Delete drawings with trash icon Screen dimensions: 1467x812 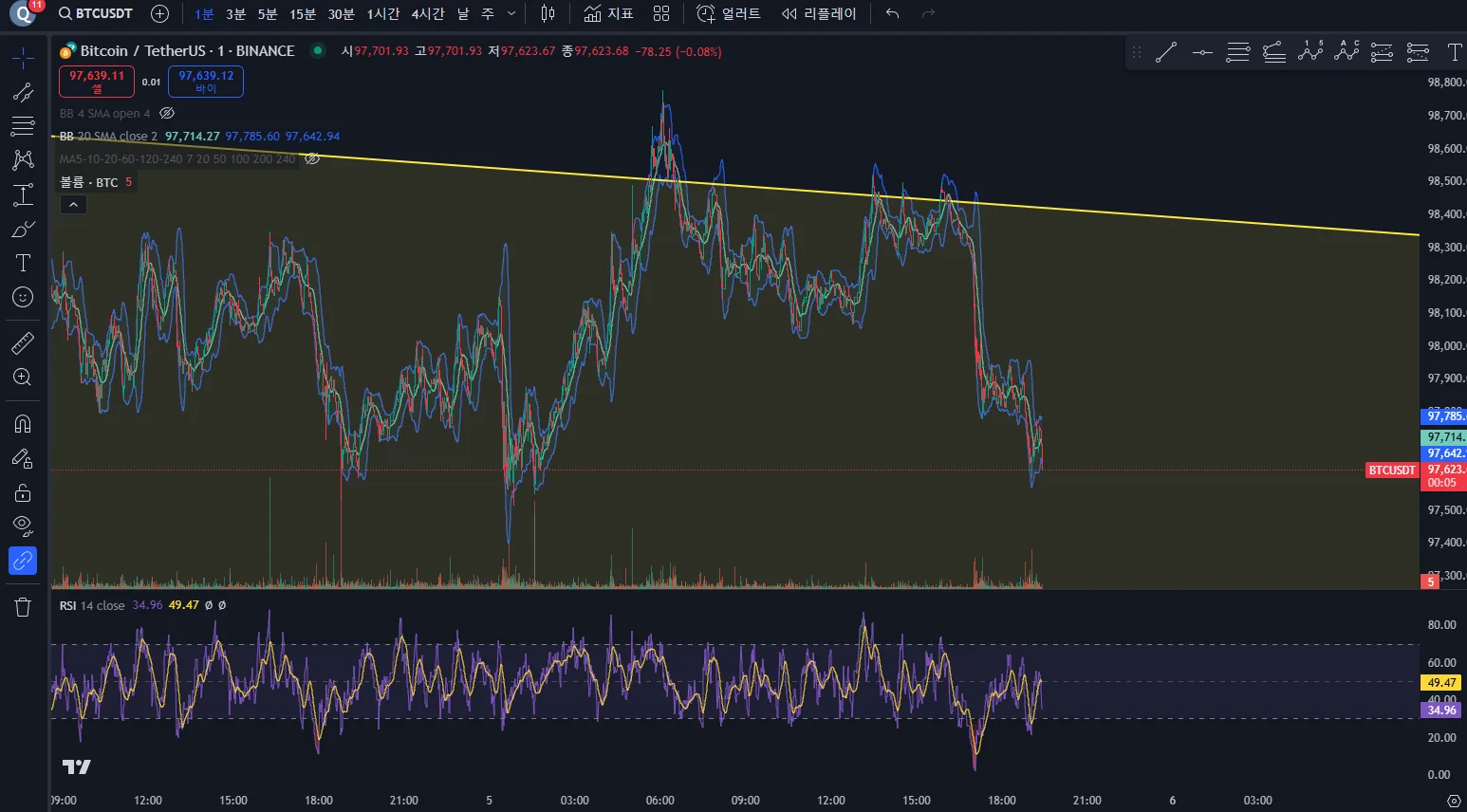[23, 607]
